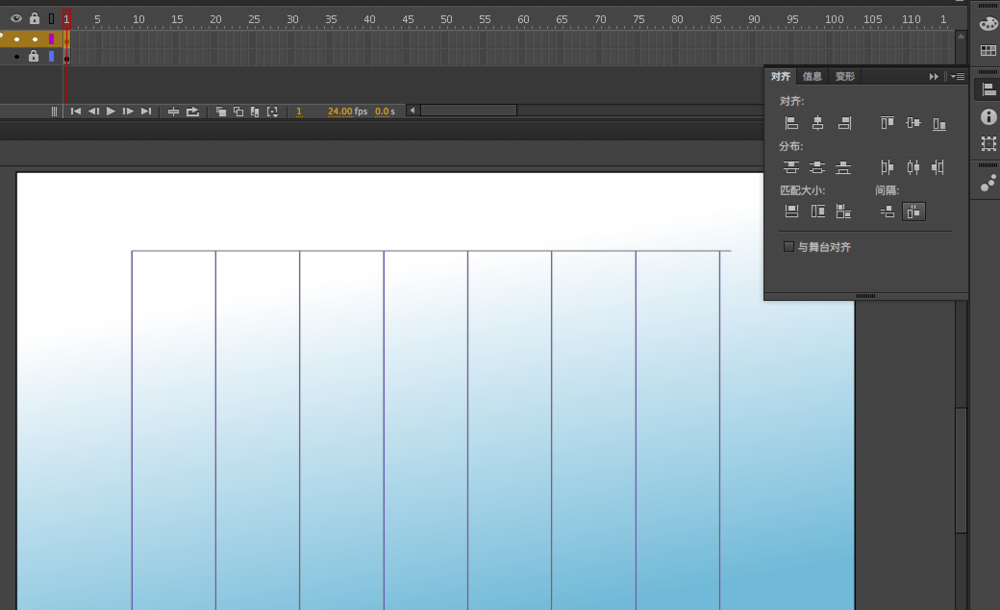Go to the first frame
This screenshot has width=1000, height=610.
click(75, 112)
